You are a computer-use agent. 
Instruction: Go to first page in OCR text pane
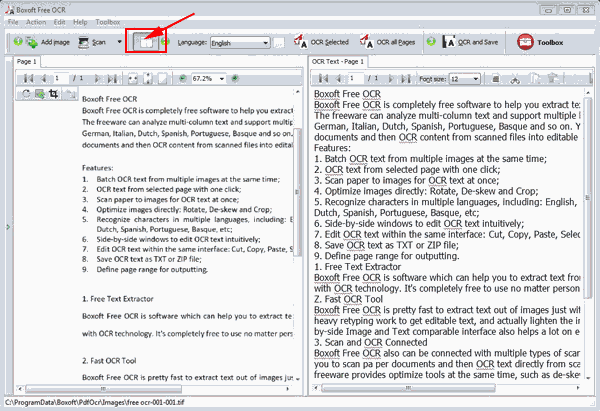tap(323, 78)
